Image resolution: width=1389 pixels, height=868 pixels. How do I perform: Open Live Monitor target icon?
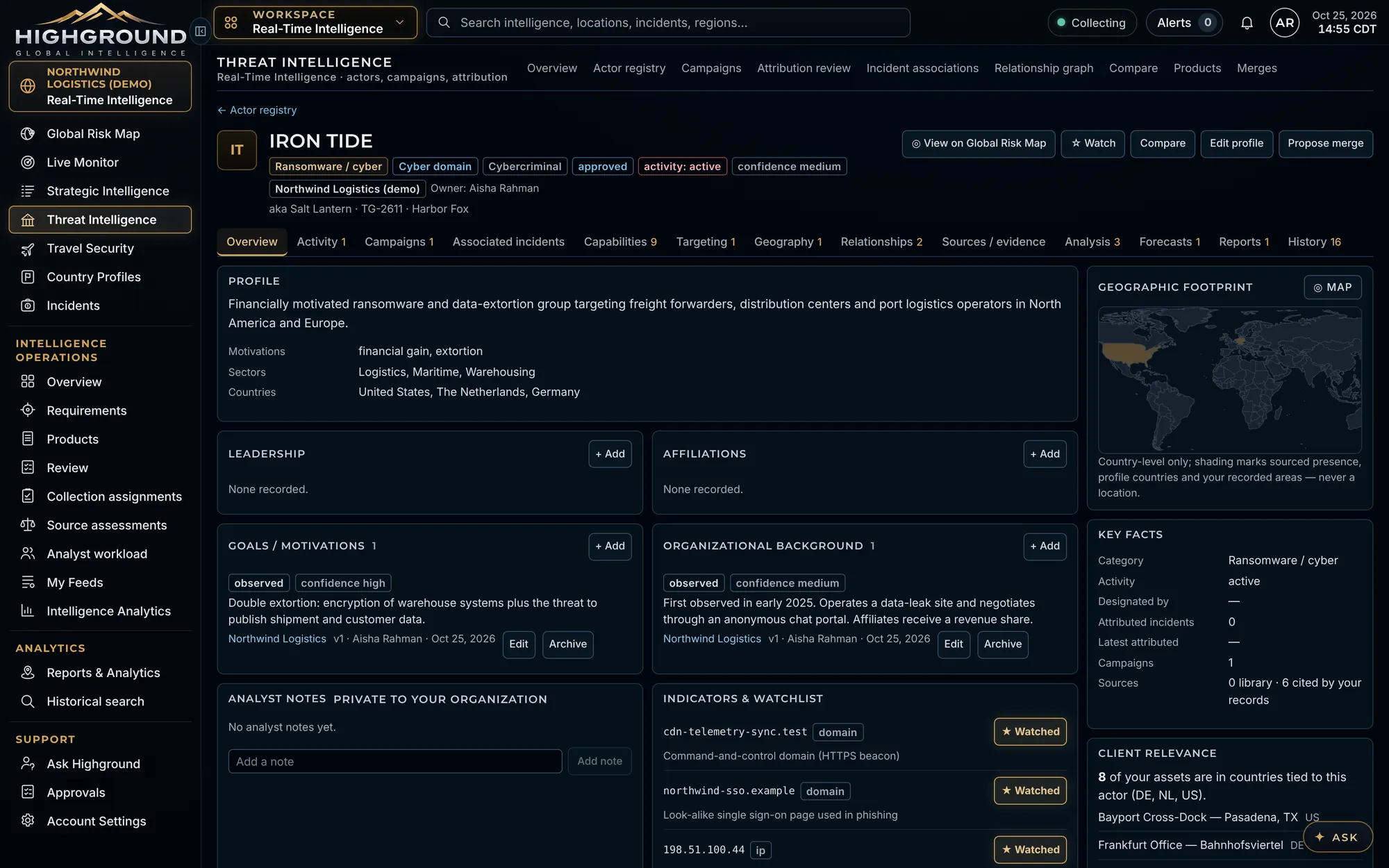(x=28, y=162)
